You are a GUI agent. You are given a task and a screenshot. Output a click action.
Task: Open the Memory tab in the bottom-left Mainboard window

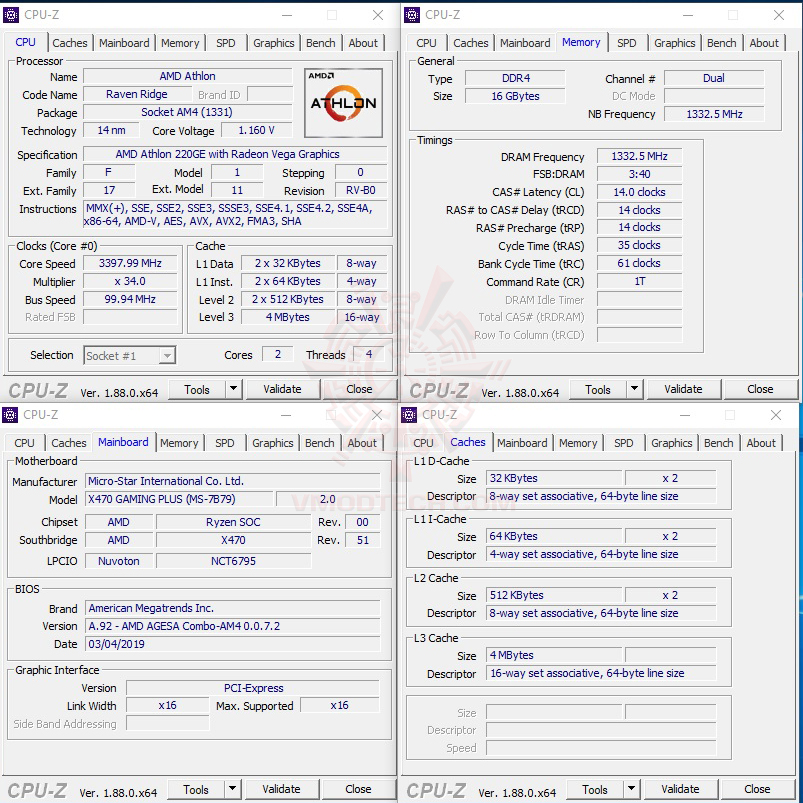coord(179,443)
